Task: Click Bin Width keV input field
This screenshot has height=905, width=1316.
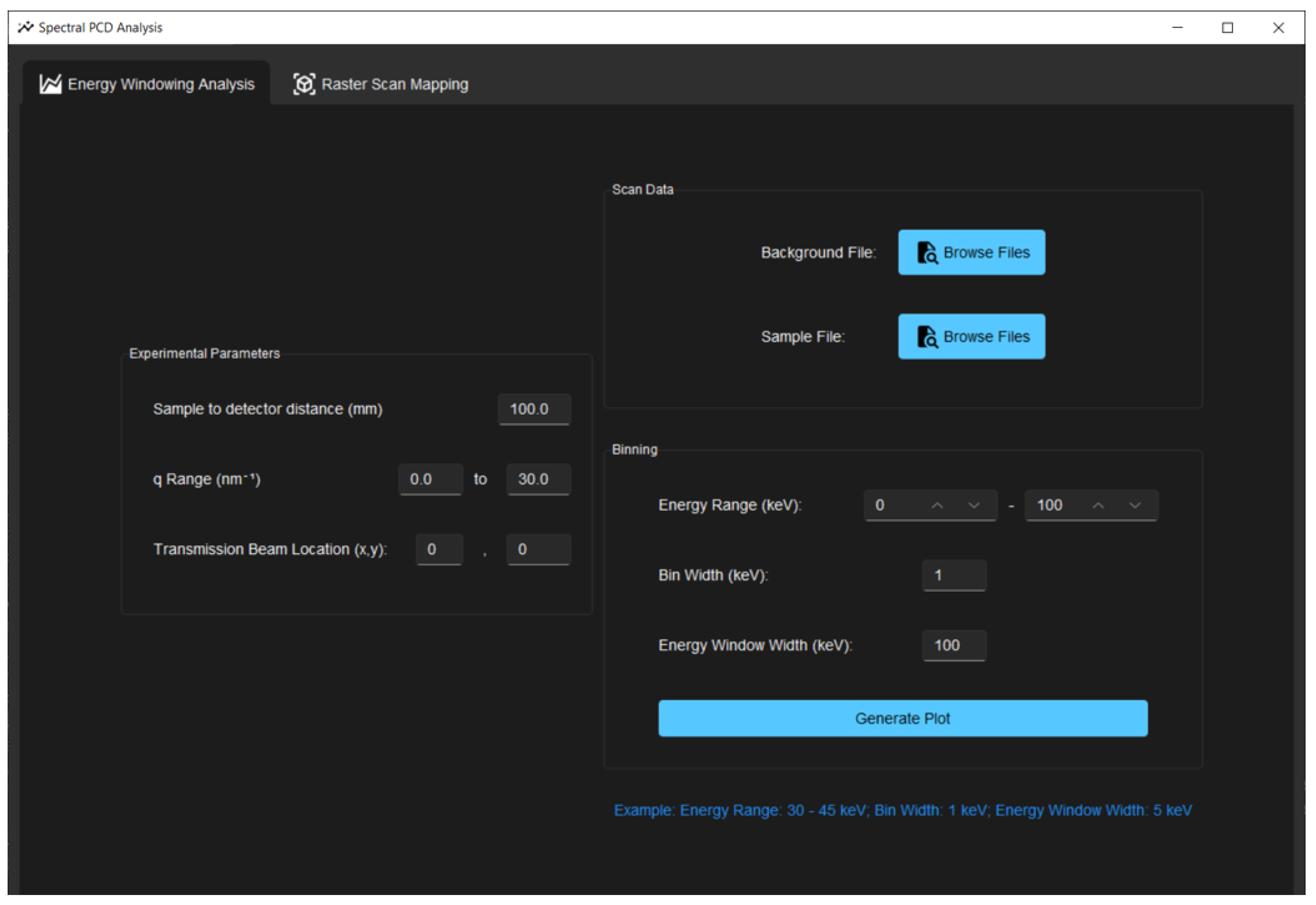Action: 954,575
